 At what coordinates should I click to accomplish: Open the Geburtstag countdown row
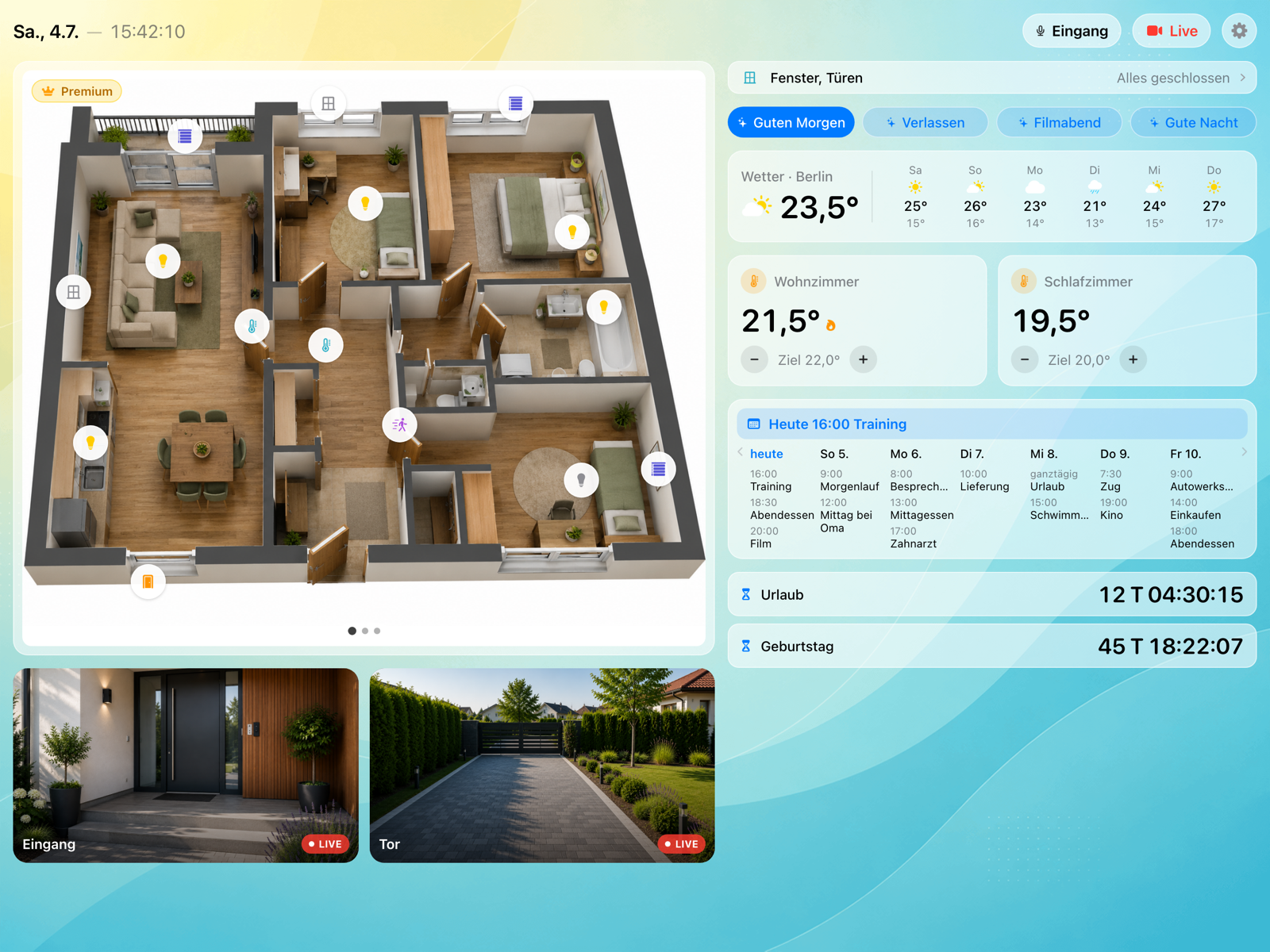click(x=991, y=646)
